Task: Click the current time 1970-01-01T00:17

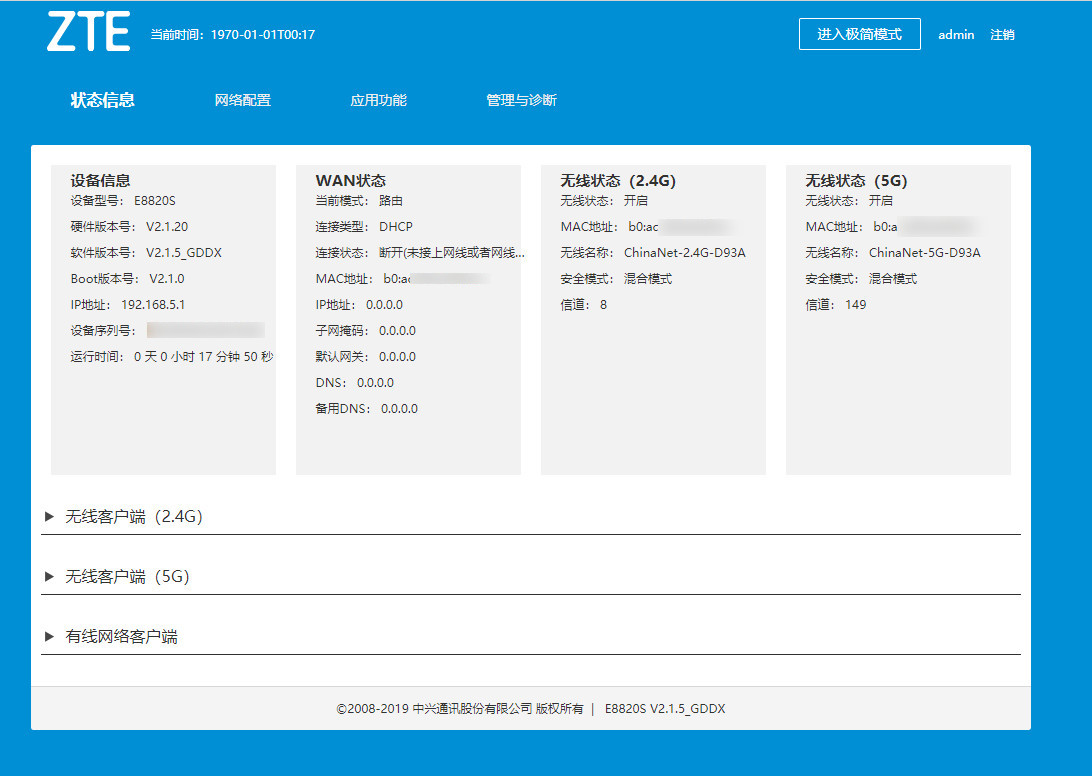Action: (263, 35)
